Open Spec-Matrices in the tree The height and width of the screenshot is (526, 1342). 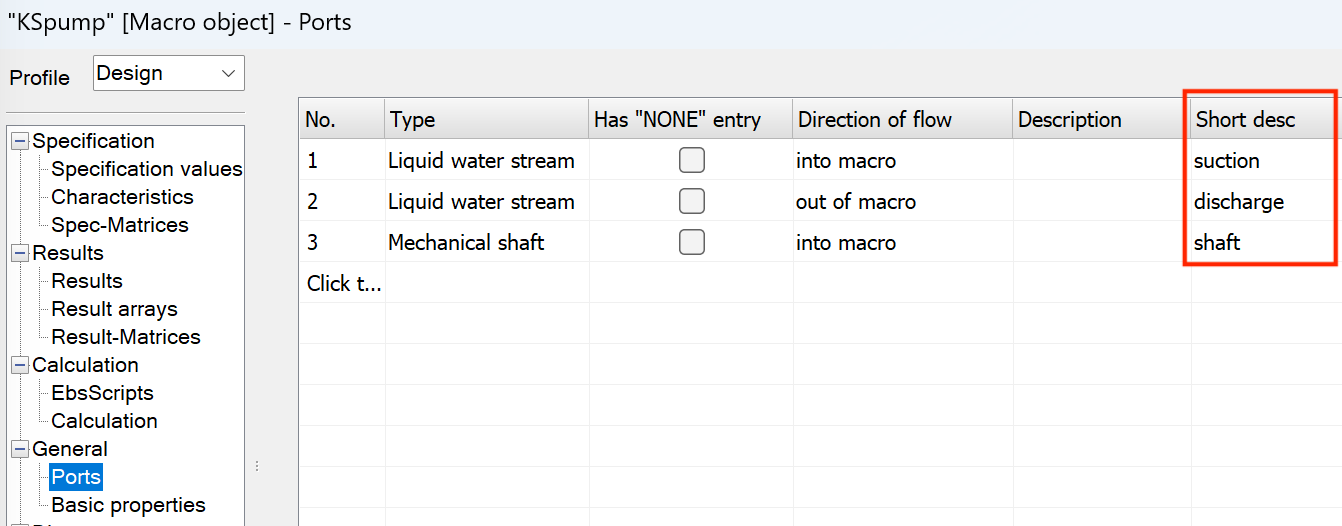click(x=119, y=225)
